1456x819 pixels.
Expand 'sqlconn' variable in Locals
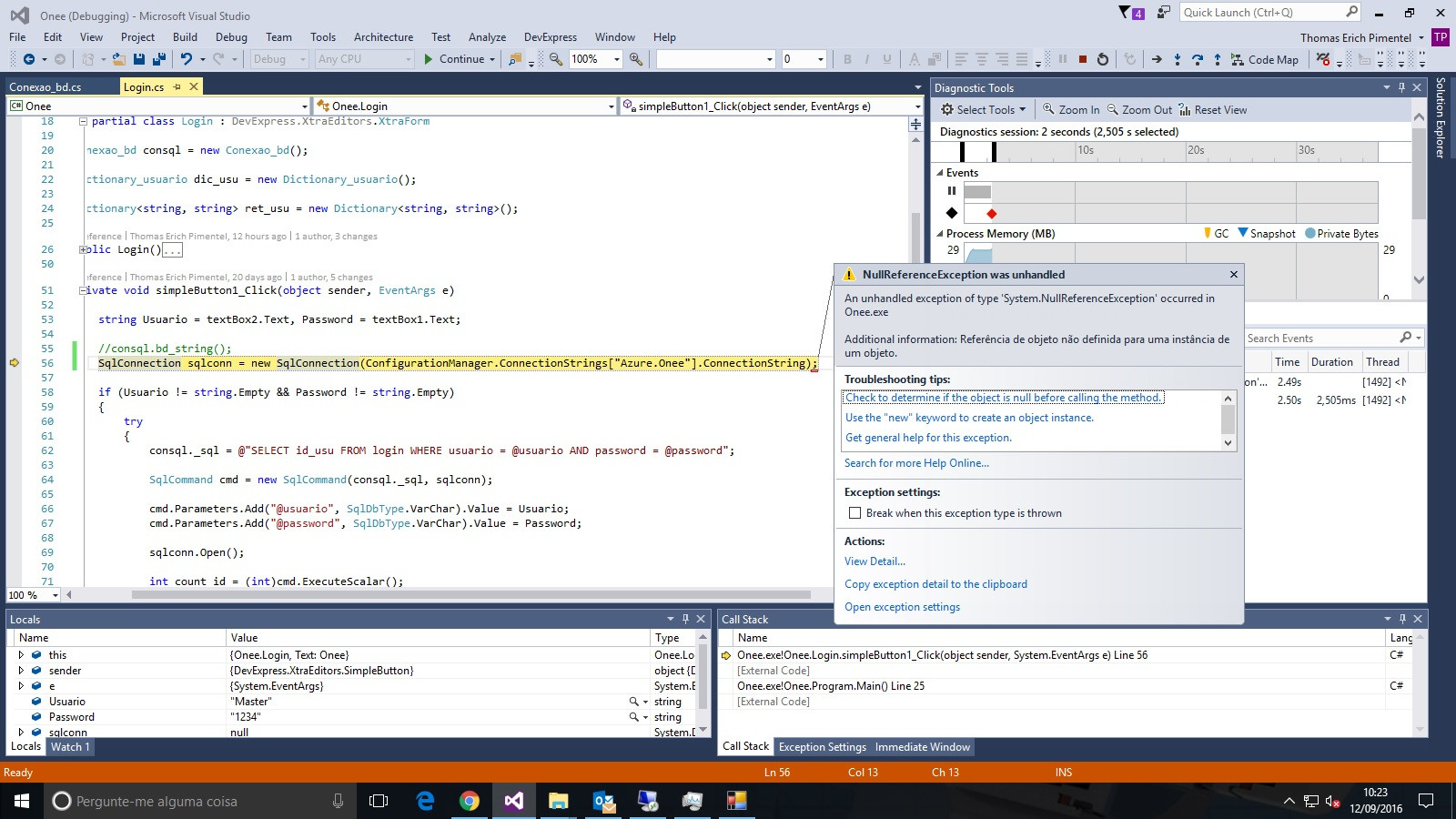point(20,732)
